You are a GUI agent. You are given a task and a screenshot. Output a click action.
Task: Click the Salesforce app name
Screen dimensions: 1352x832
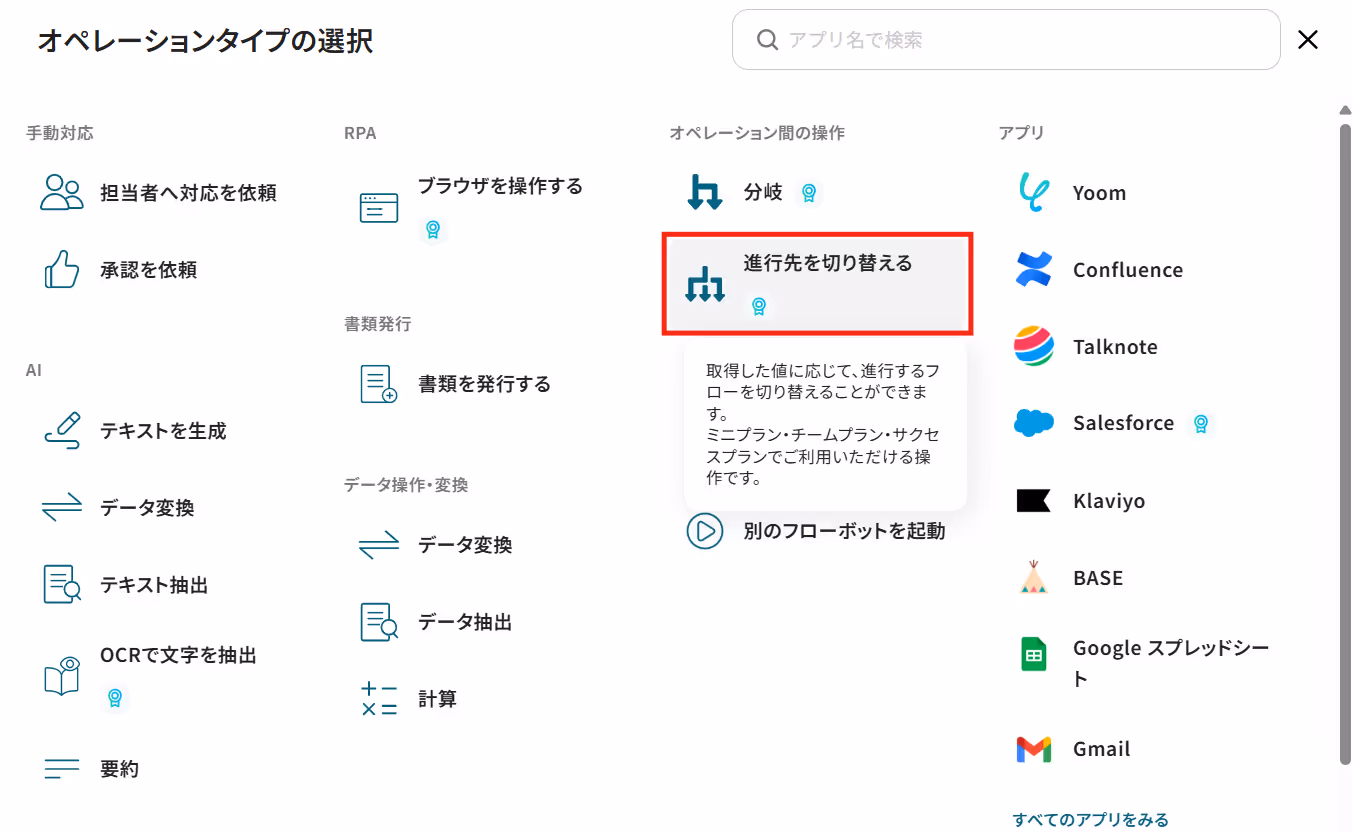point(1123,423)
